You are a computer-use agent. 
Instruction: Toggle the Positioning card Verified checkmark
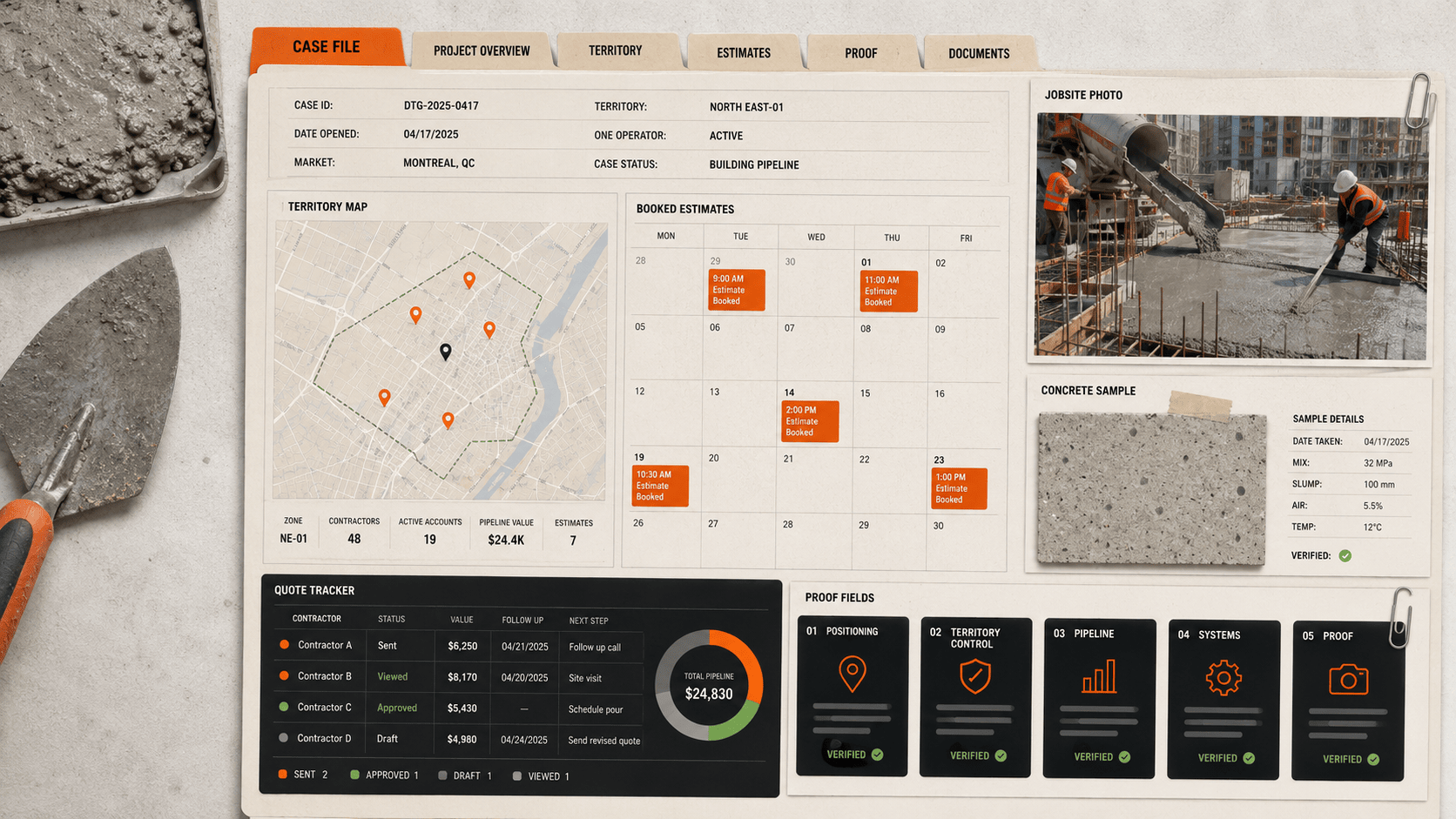coord(877,755)
